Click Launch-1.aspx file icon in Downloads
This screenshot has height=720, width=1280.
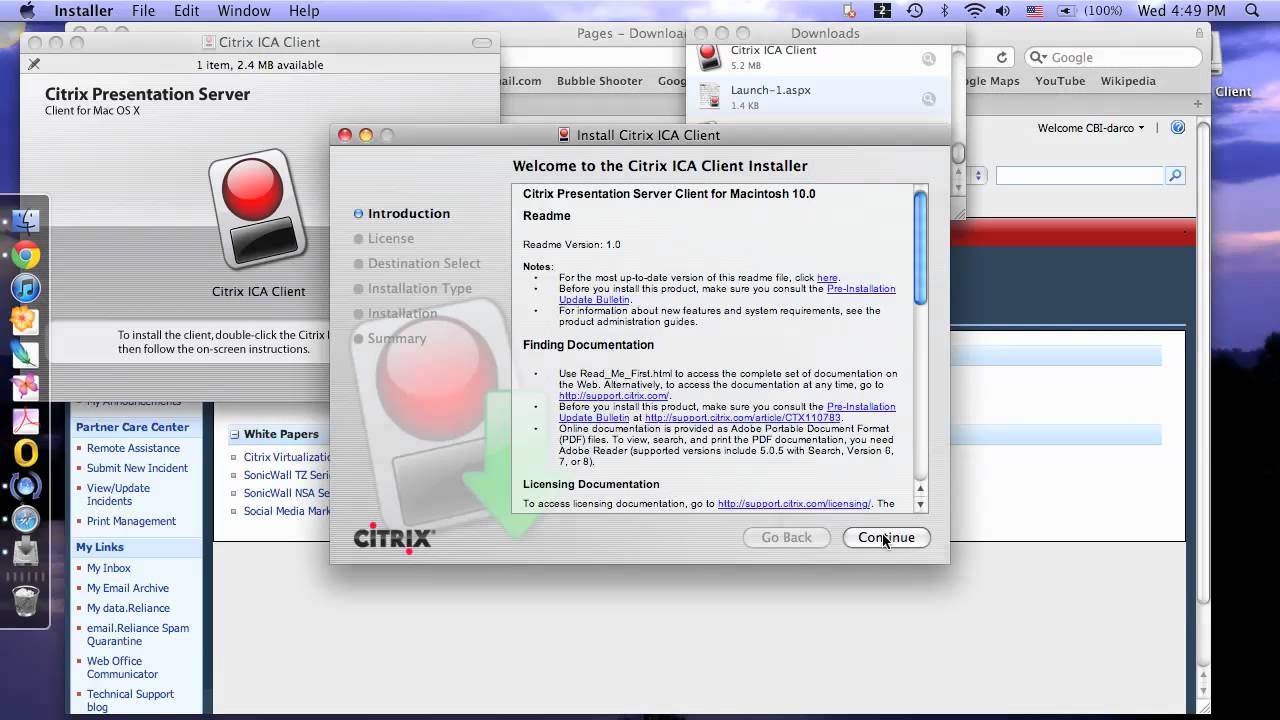click(x=710, y=96)
